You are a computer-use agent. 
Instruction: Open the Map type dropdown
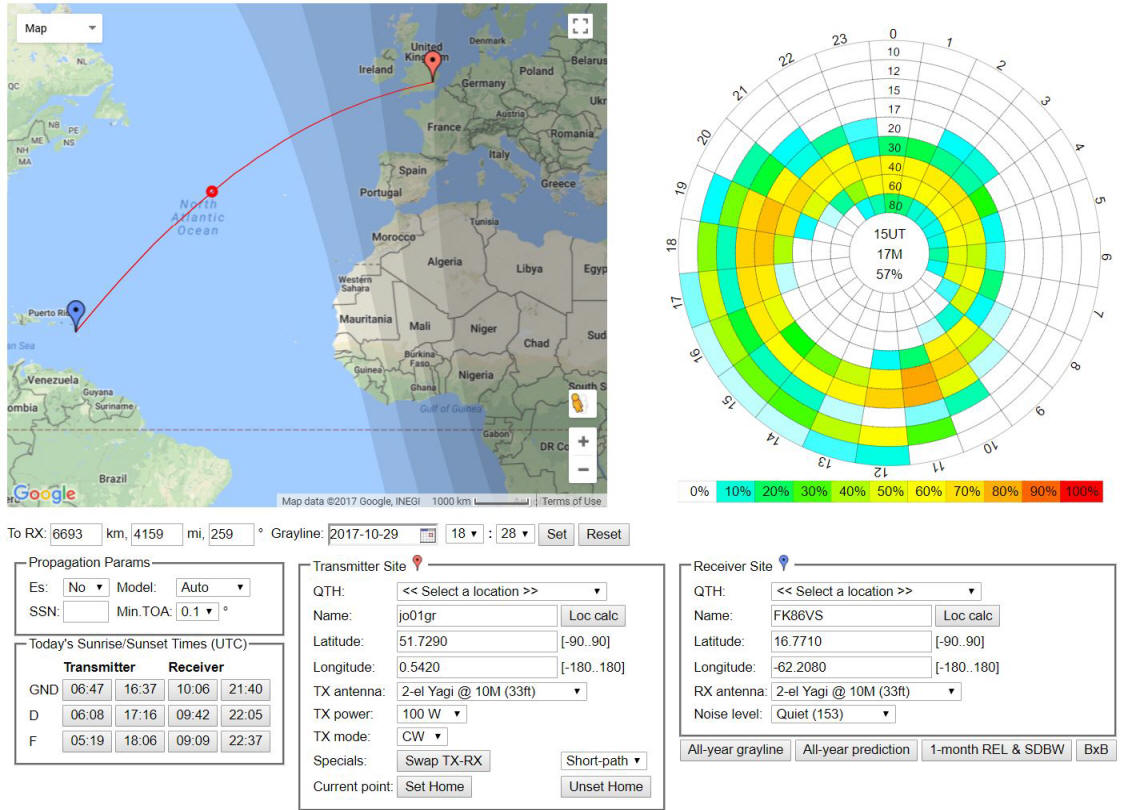tap(60, 28)
